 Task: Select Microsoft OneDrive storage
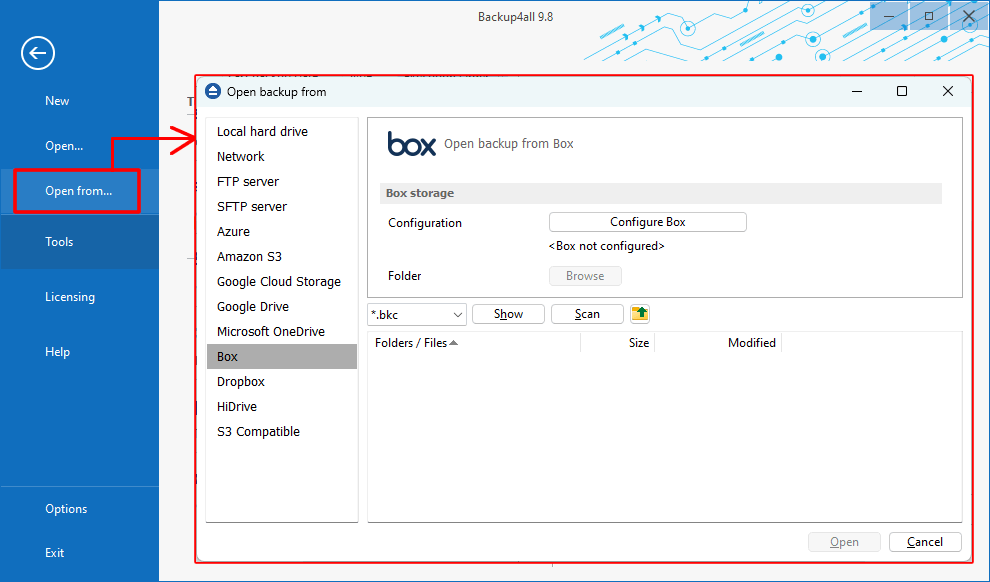click(270, 331)
